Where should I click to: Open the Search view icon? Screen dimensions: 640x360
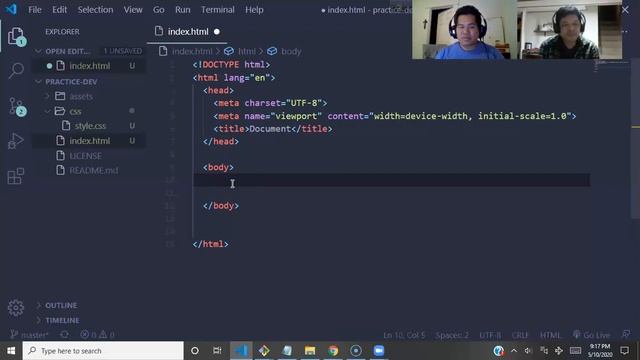pyautogui.click(x=16, y=70)
